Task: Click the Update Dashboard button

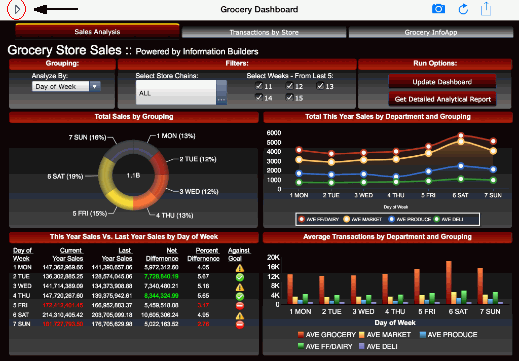Action: 442,82
